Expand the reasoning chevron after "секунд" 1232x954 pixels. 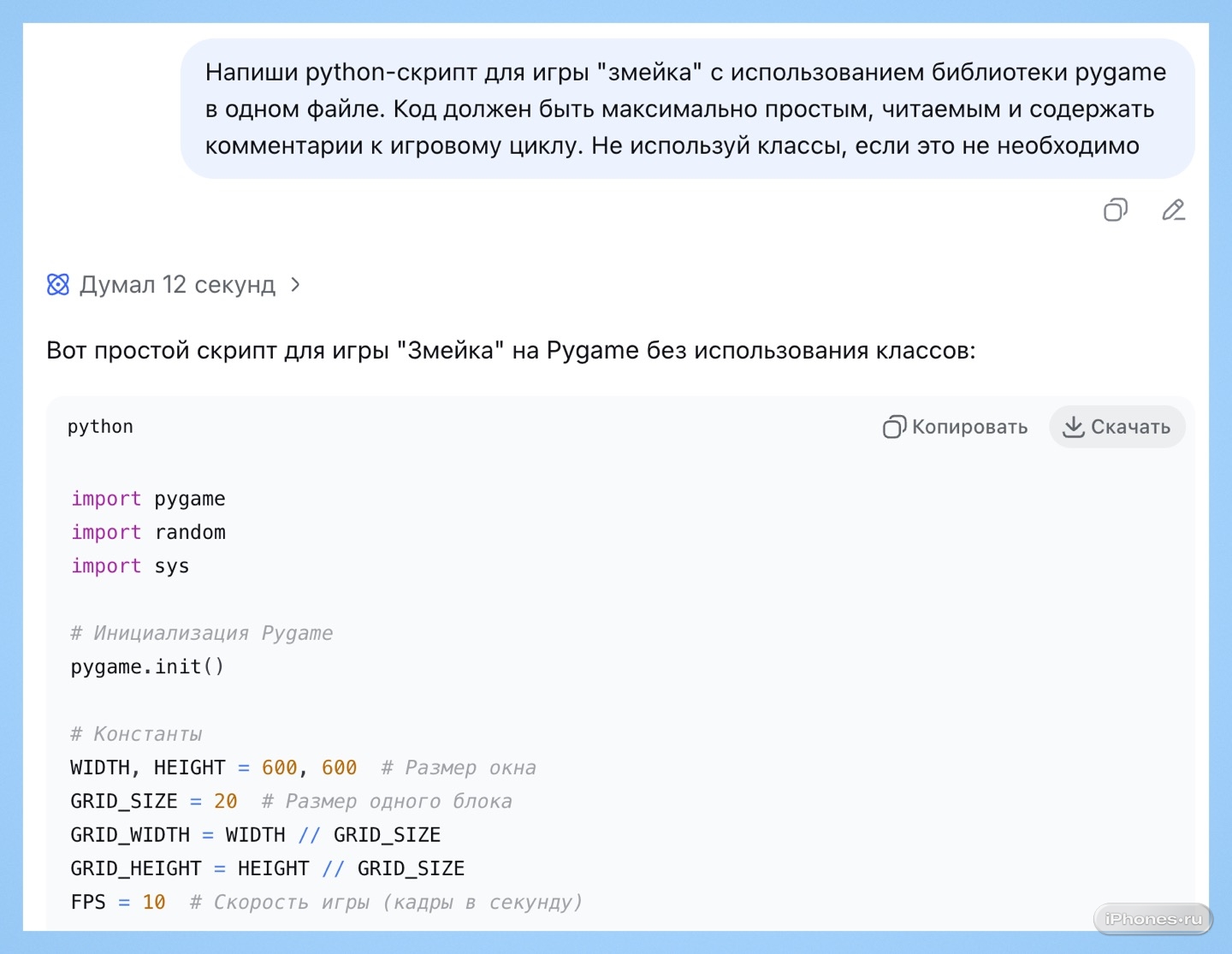coord(295,285)
